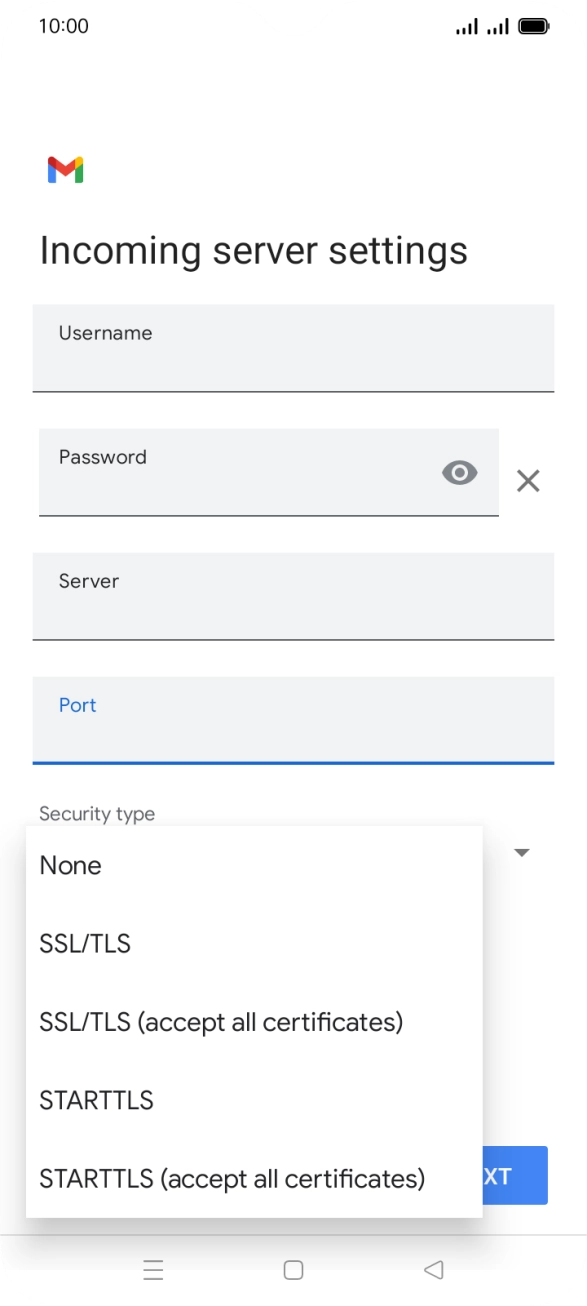This screenshot has height=1306, width=587.
Task: Focus the Password input field
Action: click(x=269, y=472)
